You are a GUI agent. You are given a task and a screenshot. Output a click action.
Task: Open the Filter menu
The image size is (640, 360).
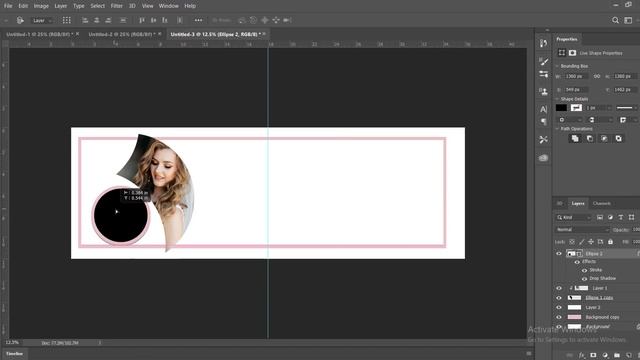point(116,6)
